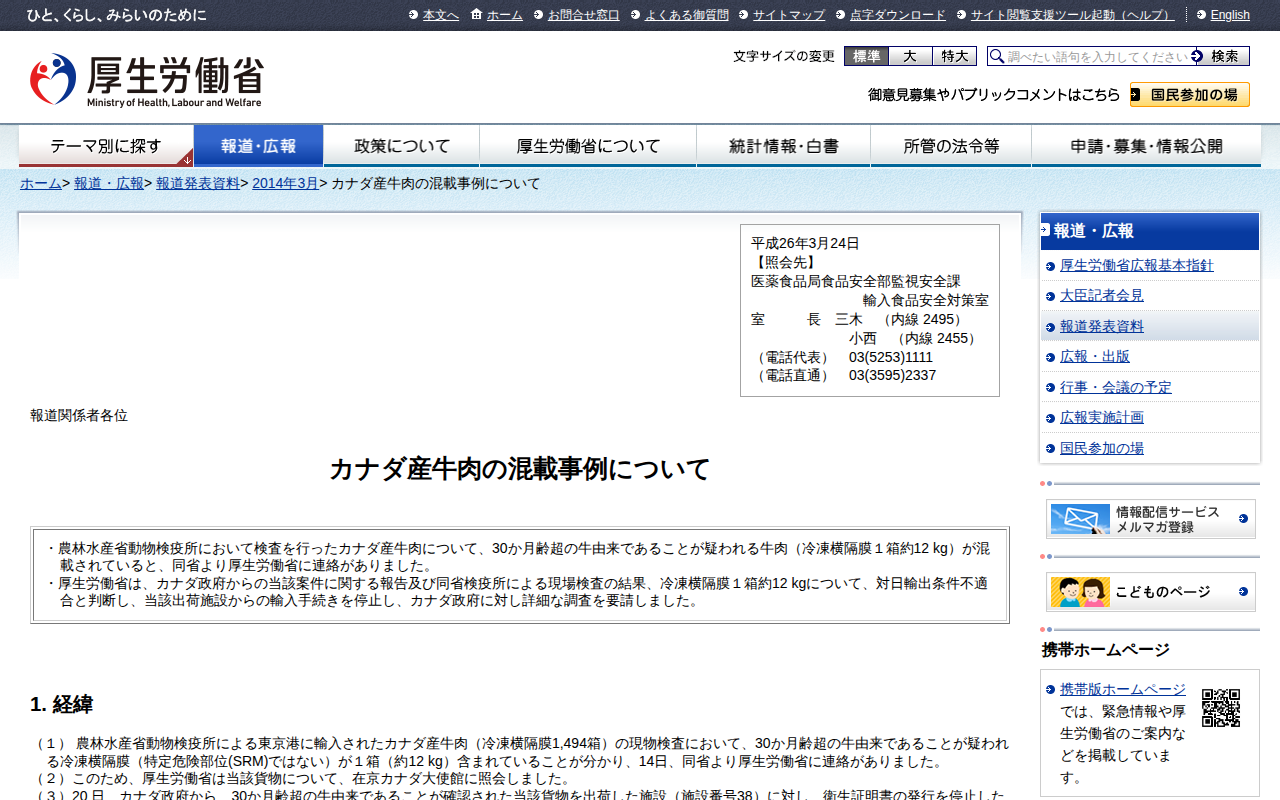Set text size to 標準
This screenshot has width=1280, height=800.
(867, 56)
